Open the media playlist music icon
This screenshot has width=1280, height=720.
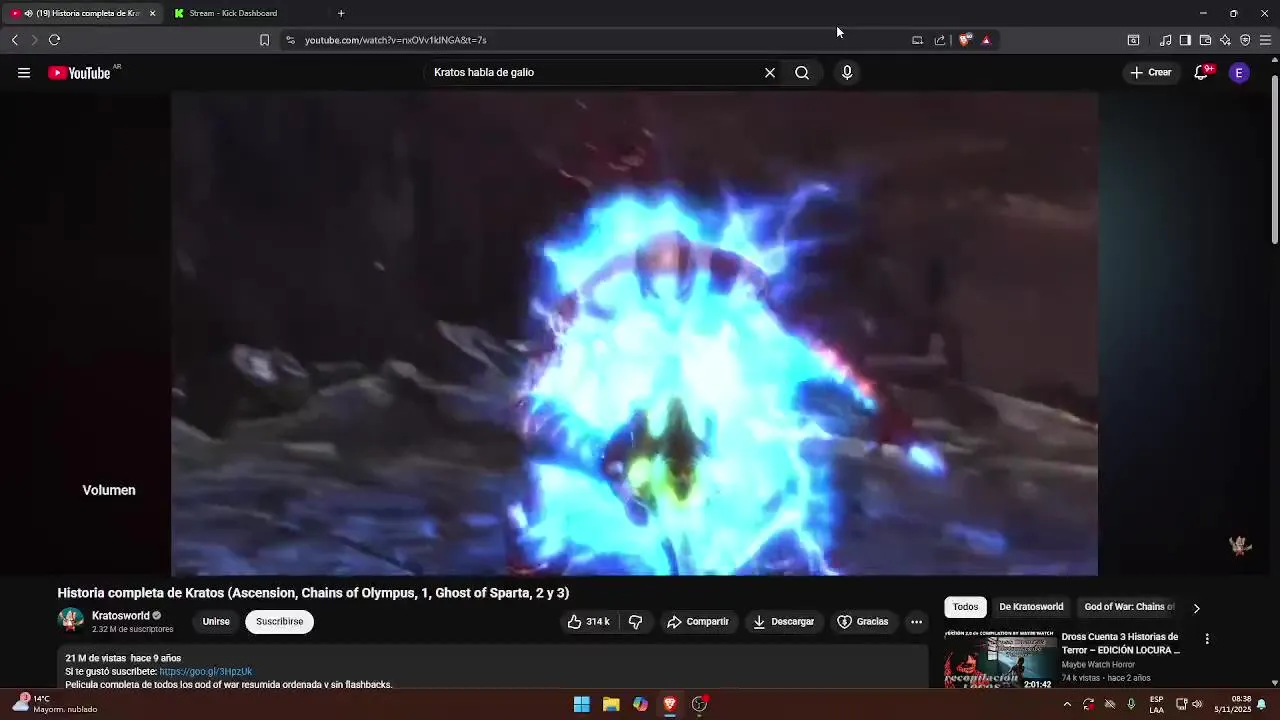click(1165, 40)
